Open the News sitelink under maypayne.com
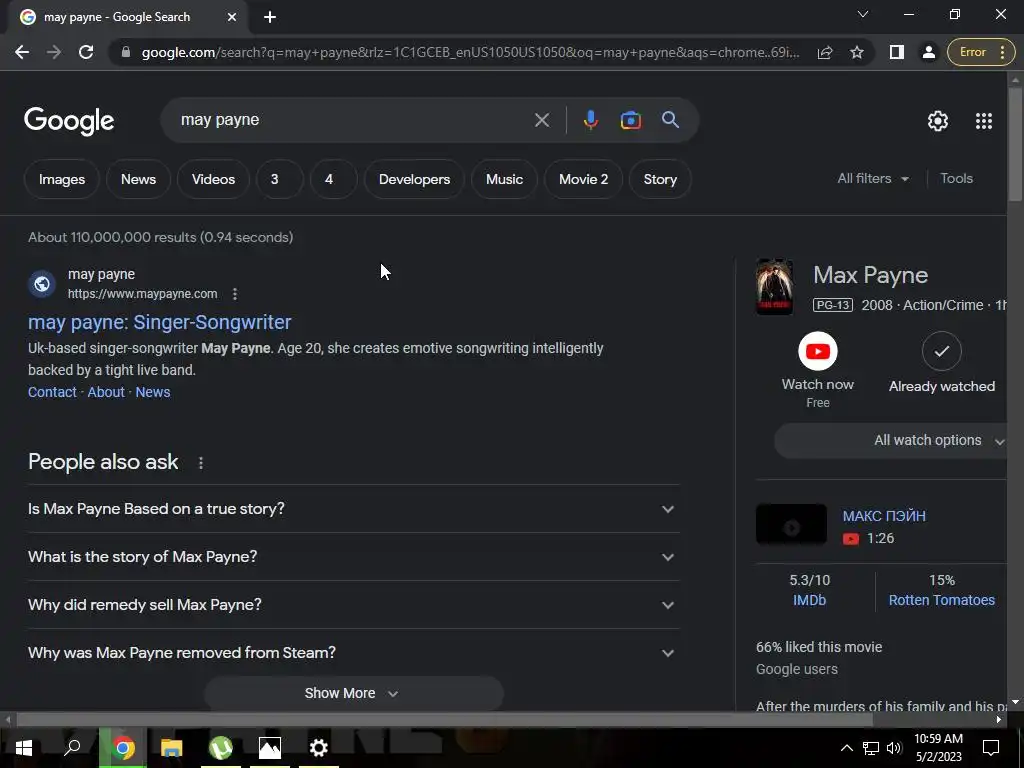This screenshot has width=1024, height=768. [x=153, y=392]
